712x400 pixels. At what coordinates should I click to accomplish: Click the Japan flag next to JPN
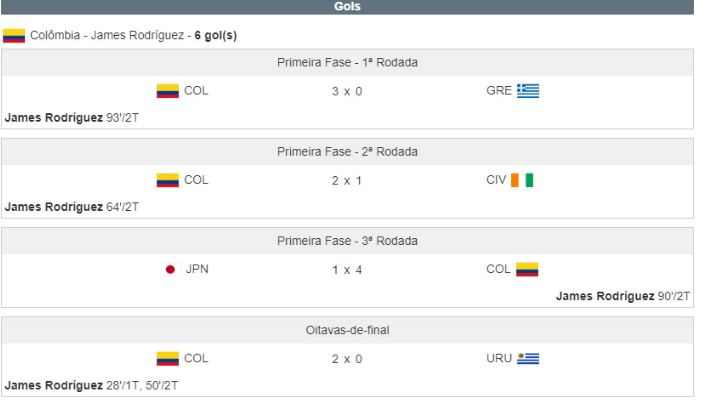click(170, 269)
